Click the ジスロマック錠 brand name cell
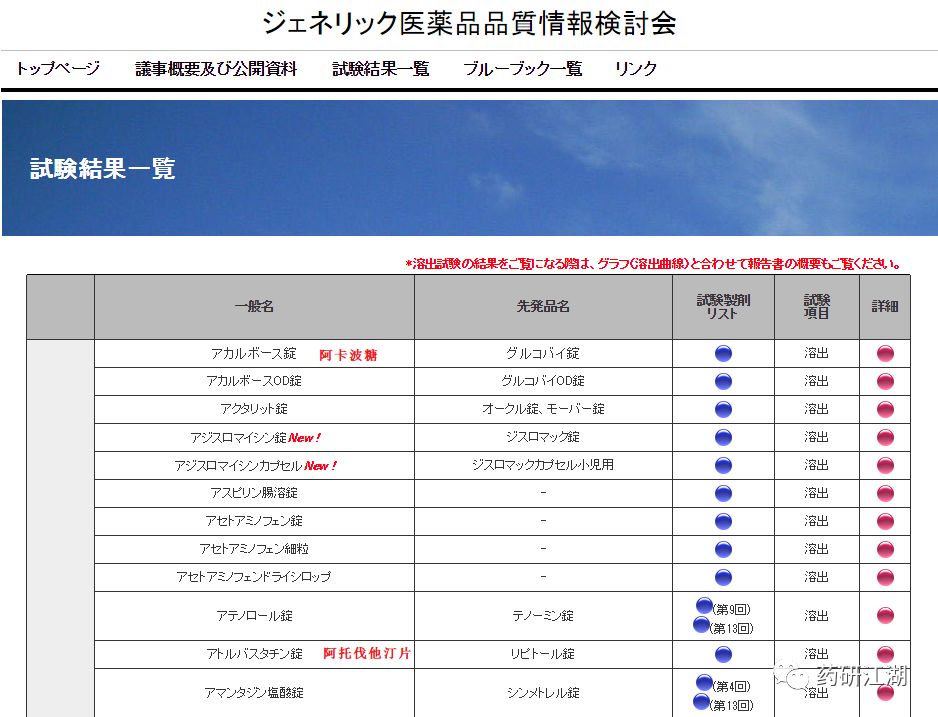Screen dimensions: 938x717 [543, 437]
